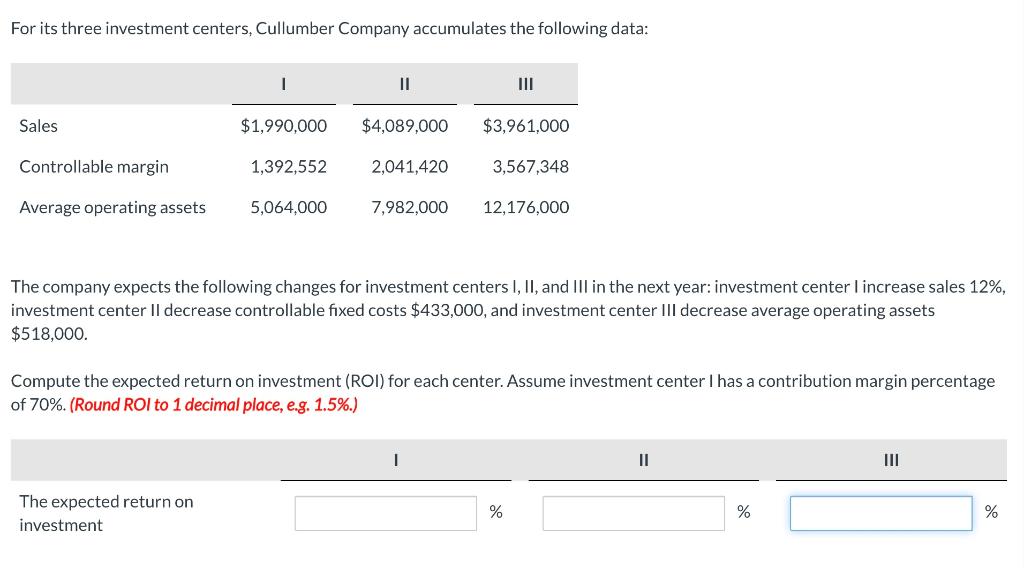1024x568 pixels.
Task: Click the 7,982,000 operating assets value
Action: pyautogui.click(x=410, y=208)
